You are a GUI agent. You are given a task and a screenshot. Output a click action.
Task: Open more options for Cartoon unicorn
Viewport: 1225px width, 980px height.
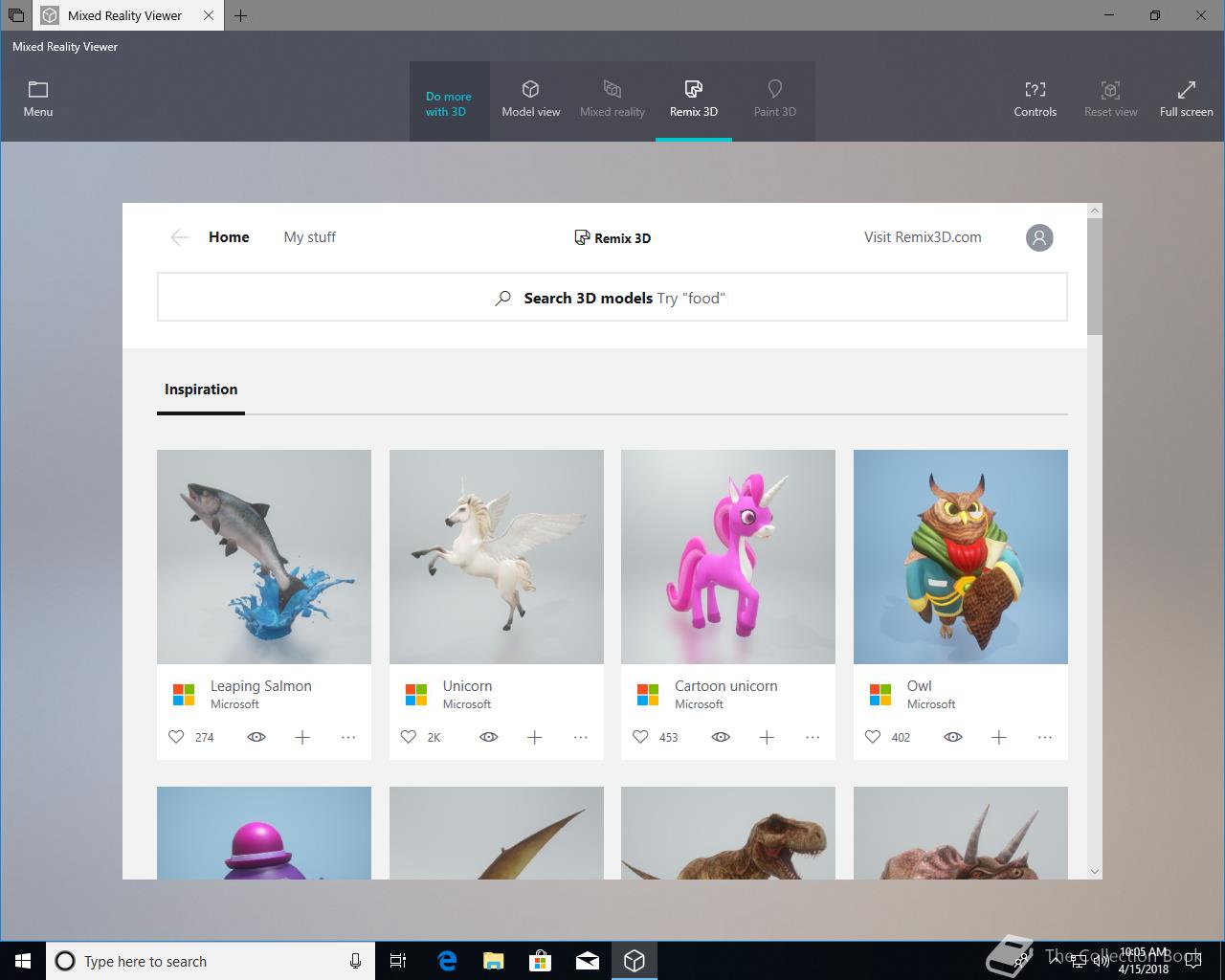[813, 737]
